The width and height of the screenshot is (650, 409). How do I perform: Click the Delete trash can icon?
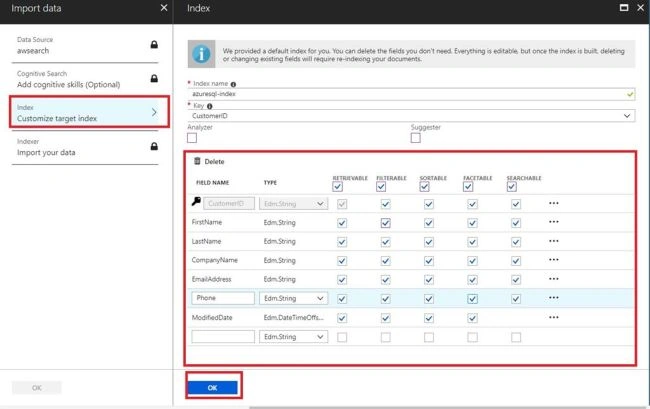point(197,161)
